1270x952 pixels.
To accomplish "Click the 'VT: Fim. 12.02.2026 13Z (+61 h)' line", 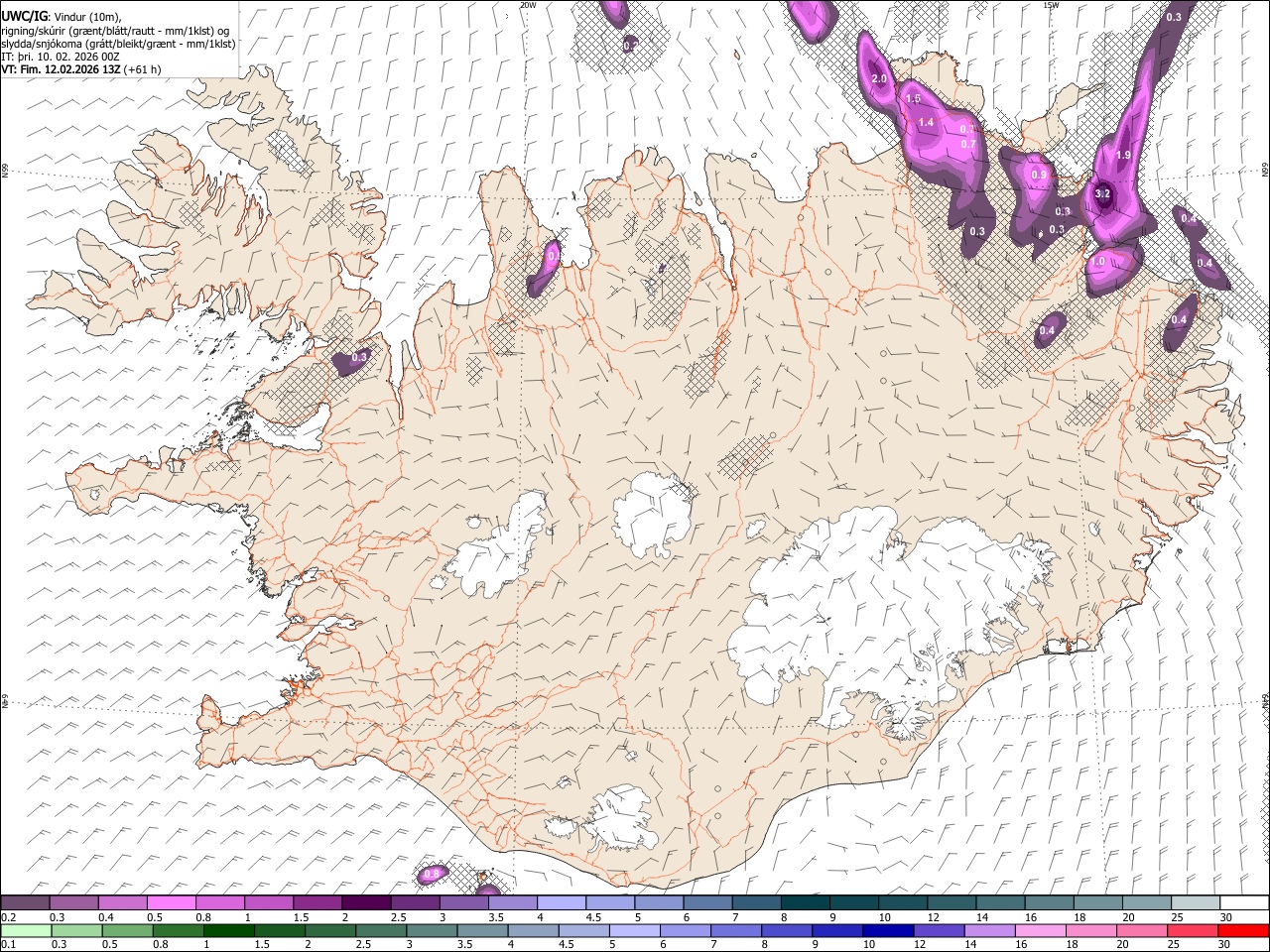I will click(x=80, y=69).
